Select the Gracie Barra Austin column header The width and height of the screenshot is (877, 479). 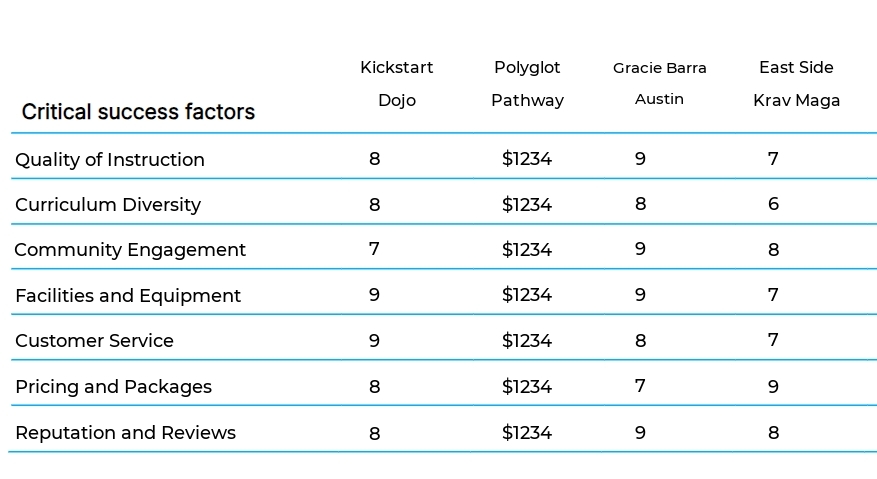[659, 83]
